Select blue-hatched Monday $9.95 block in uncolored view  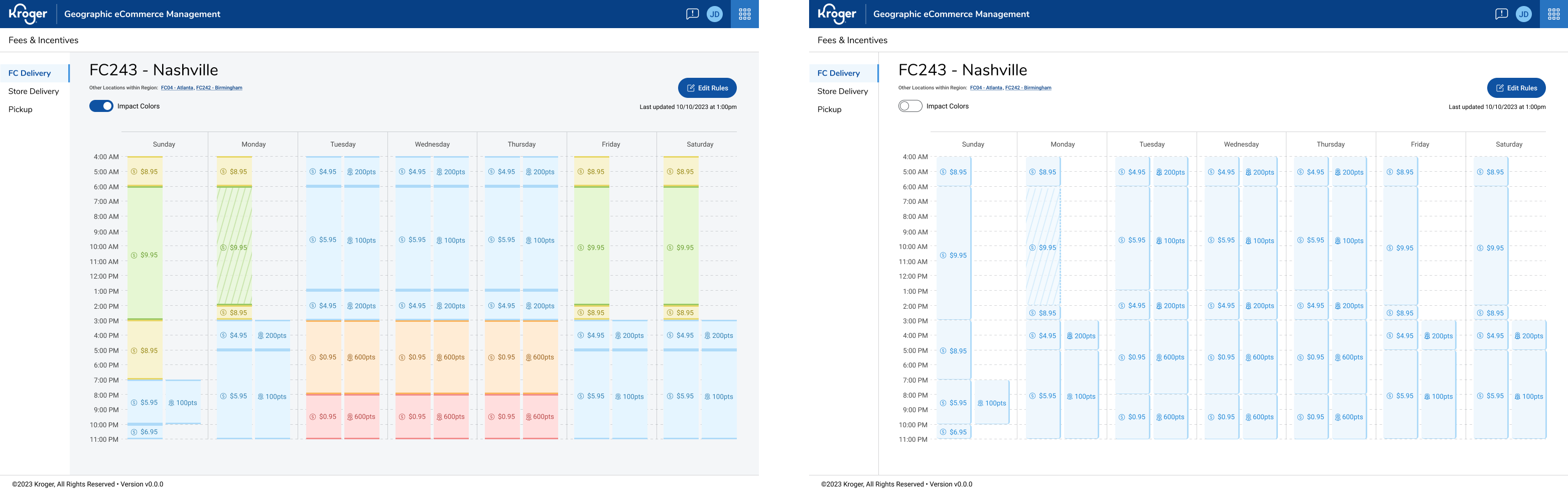tap(1042, 248)
